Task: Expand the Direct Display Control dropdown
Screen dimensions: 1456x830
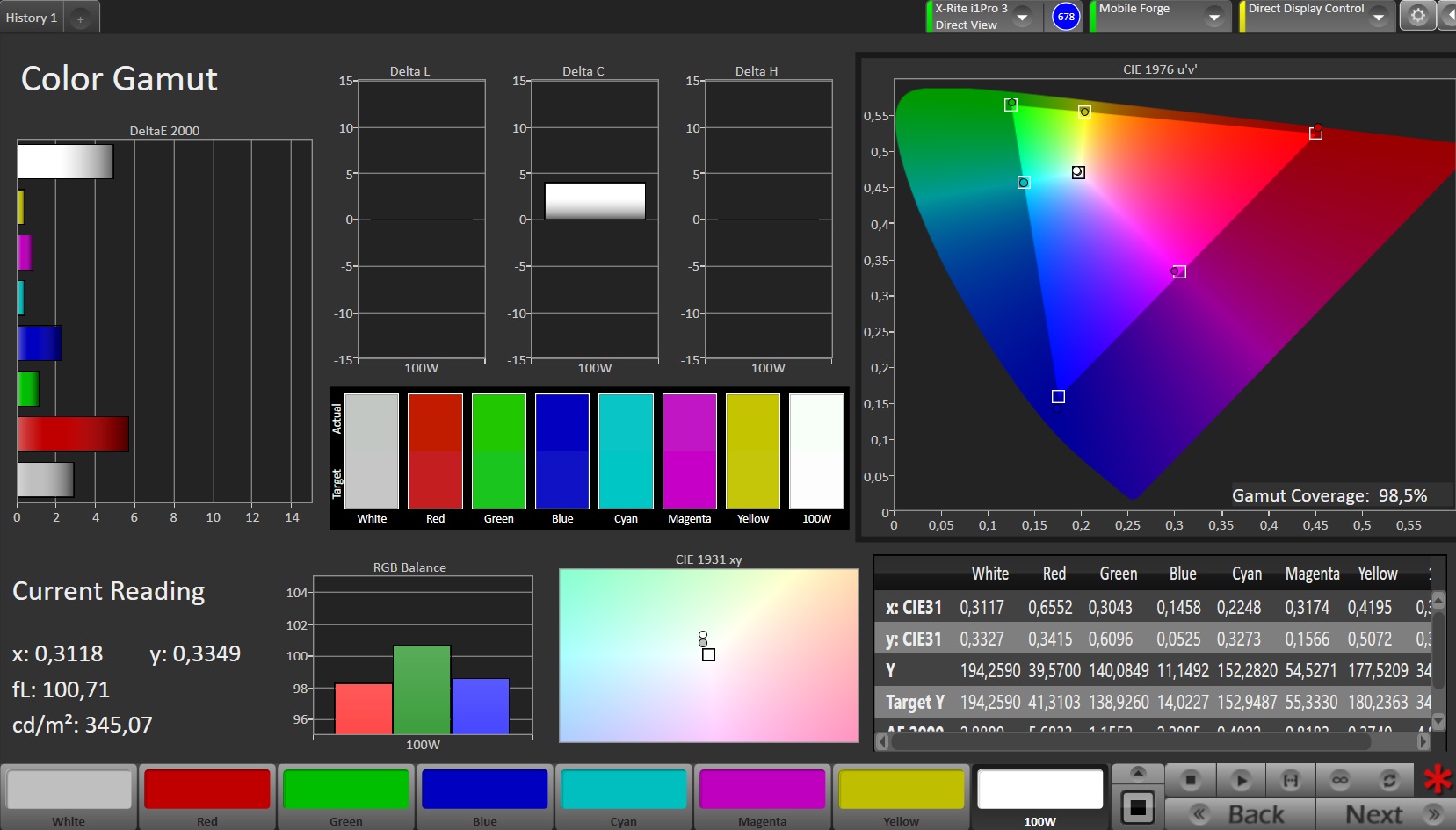Action: point(1378,17)
